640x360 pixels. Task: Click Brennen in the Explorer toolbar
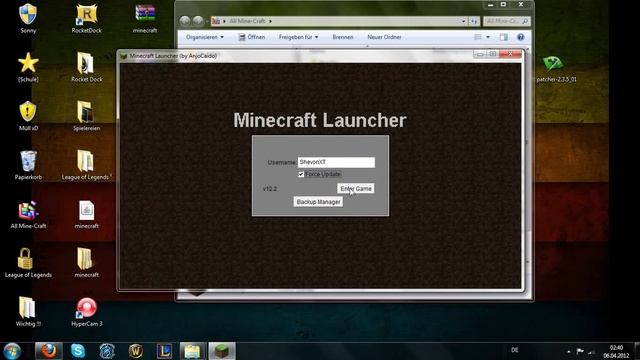(343, 37)
